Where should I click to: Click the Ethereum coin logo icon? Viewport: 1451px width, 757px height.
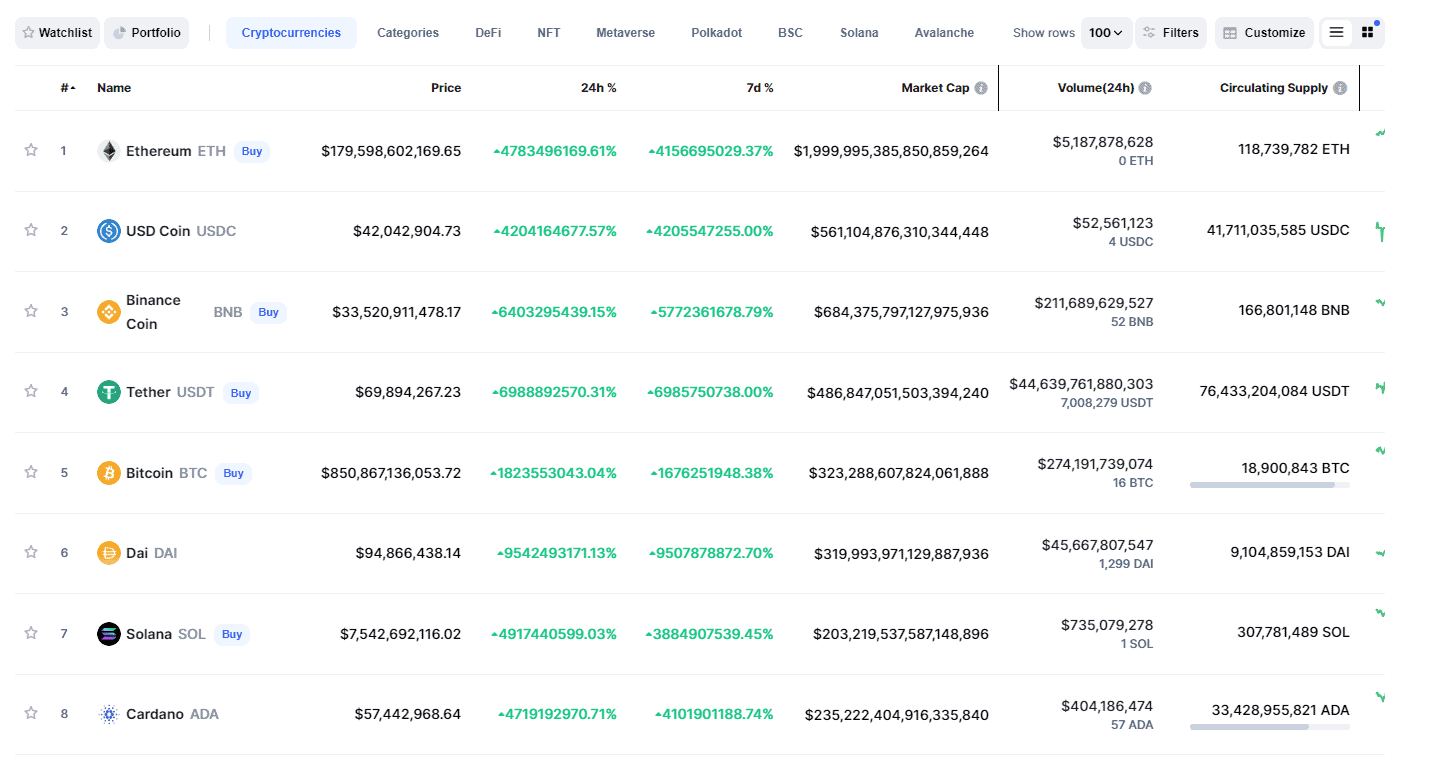[109, 151]
